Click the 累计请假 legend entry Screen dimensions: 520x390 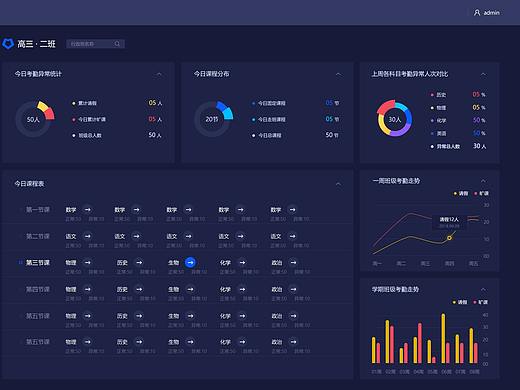pyautogui.click(x=84, y=103)
